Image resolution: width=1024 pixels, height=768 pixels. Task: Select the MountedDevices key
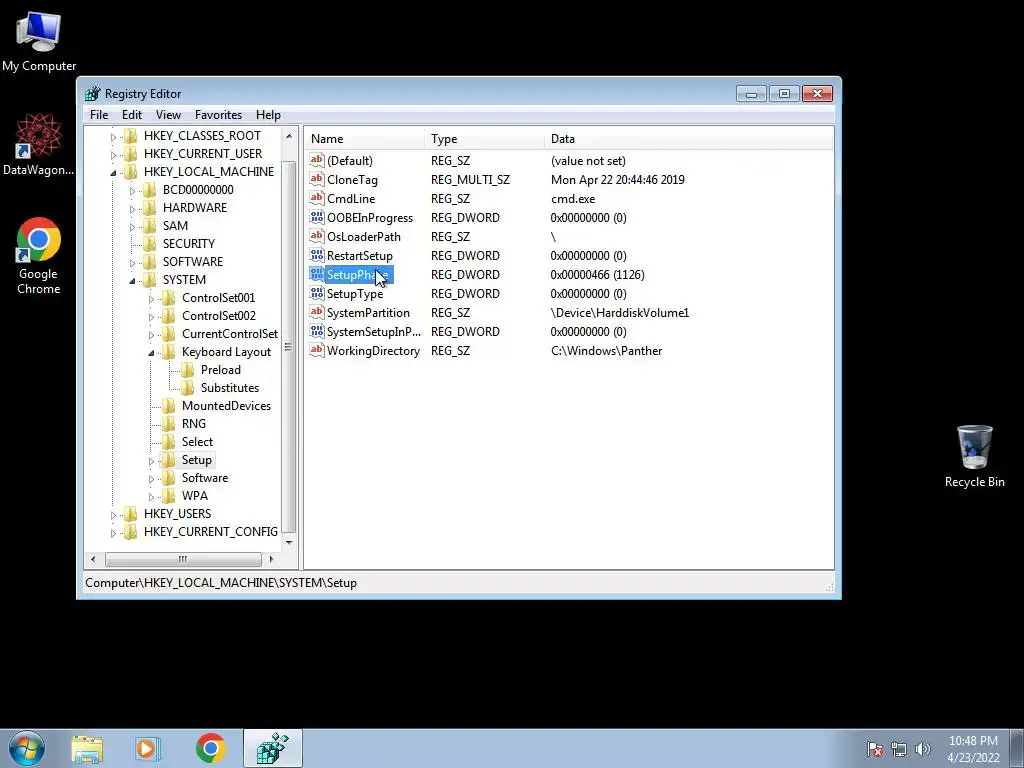click(226, 406)
